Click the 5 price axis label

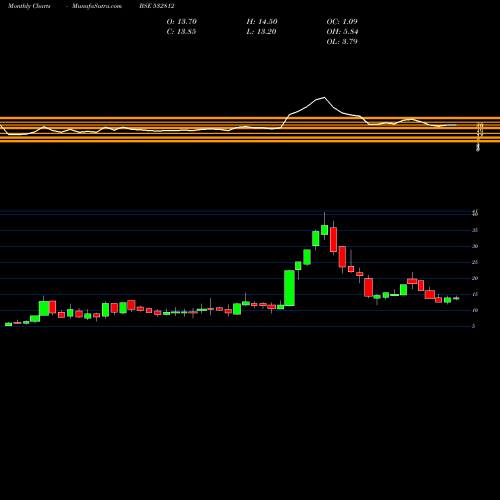[x=474, y=326]
